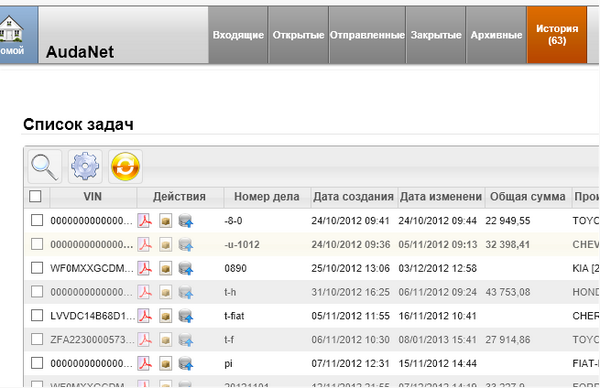Check the row for case t-f
Viewport: 600px width, 388px height.
coord(37,339)
